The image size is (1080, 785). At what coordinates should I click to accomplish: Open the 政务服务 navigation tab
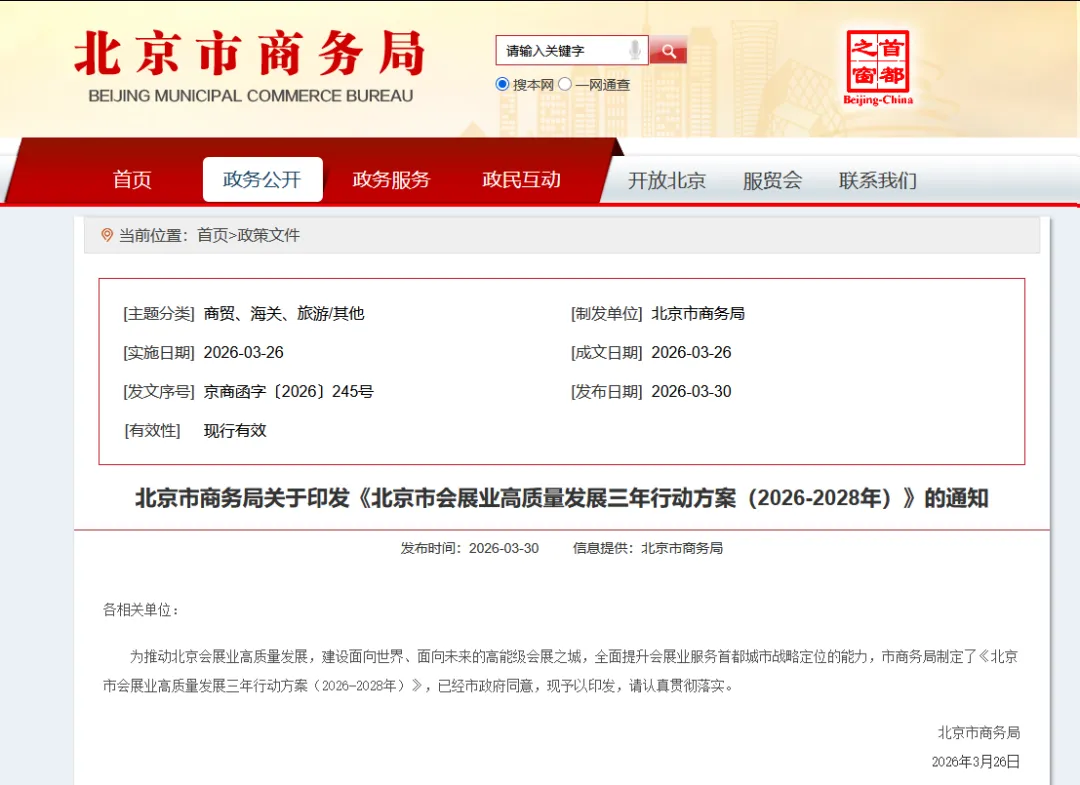tap(391, 180)
